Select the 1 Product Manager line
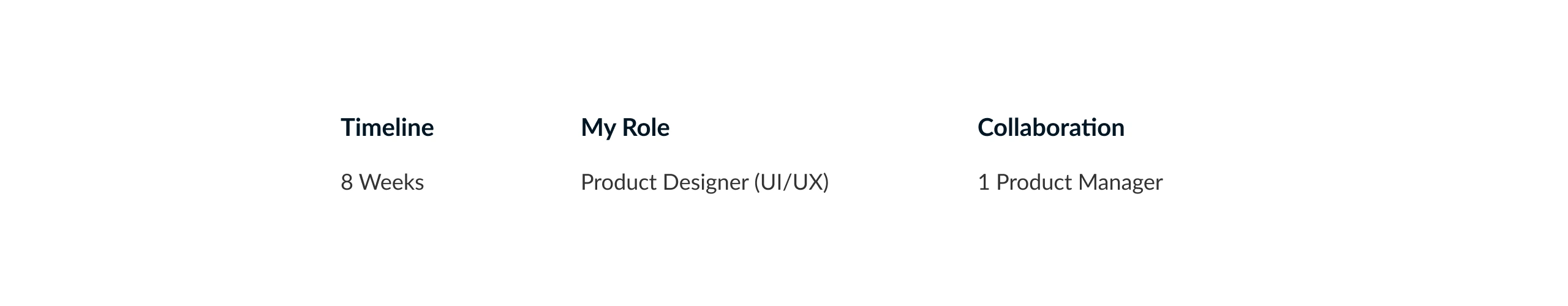 click(x=1070, y=182)
